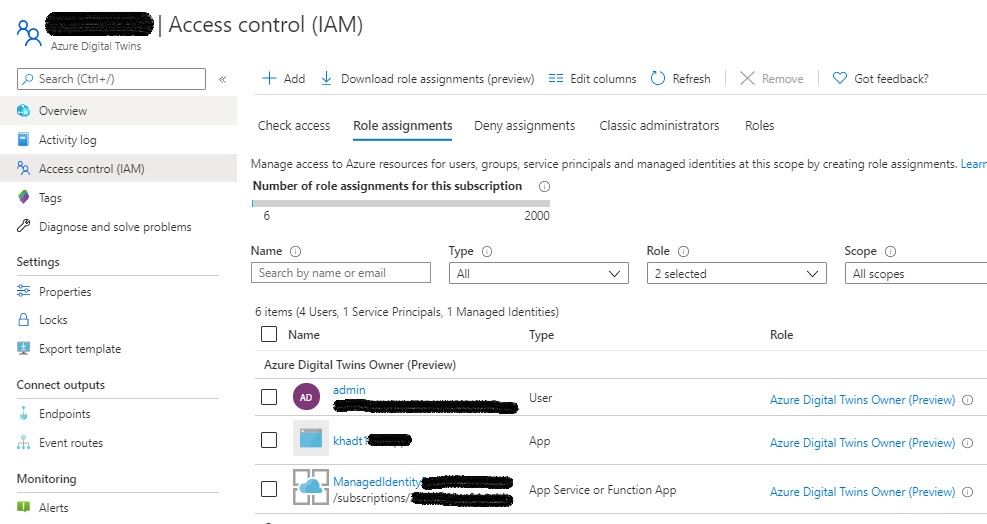Click the Tags icon
Screen dimensions: 987x524
click(23, 197)
